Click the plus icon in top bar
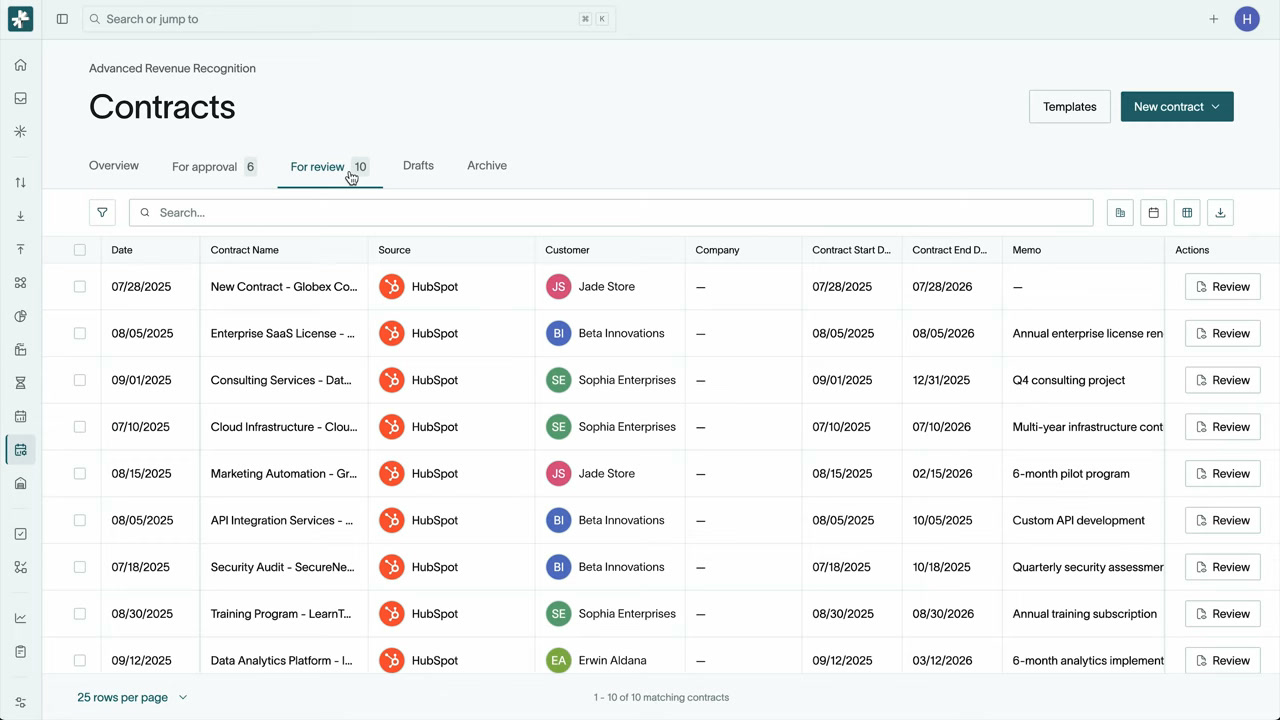This screenshot has width=1280, height=720. (1213, 19)
